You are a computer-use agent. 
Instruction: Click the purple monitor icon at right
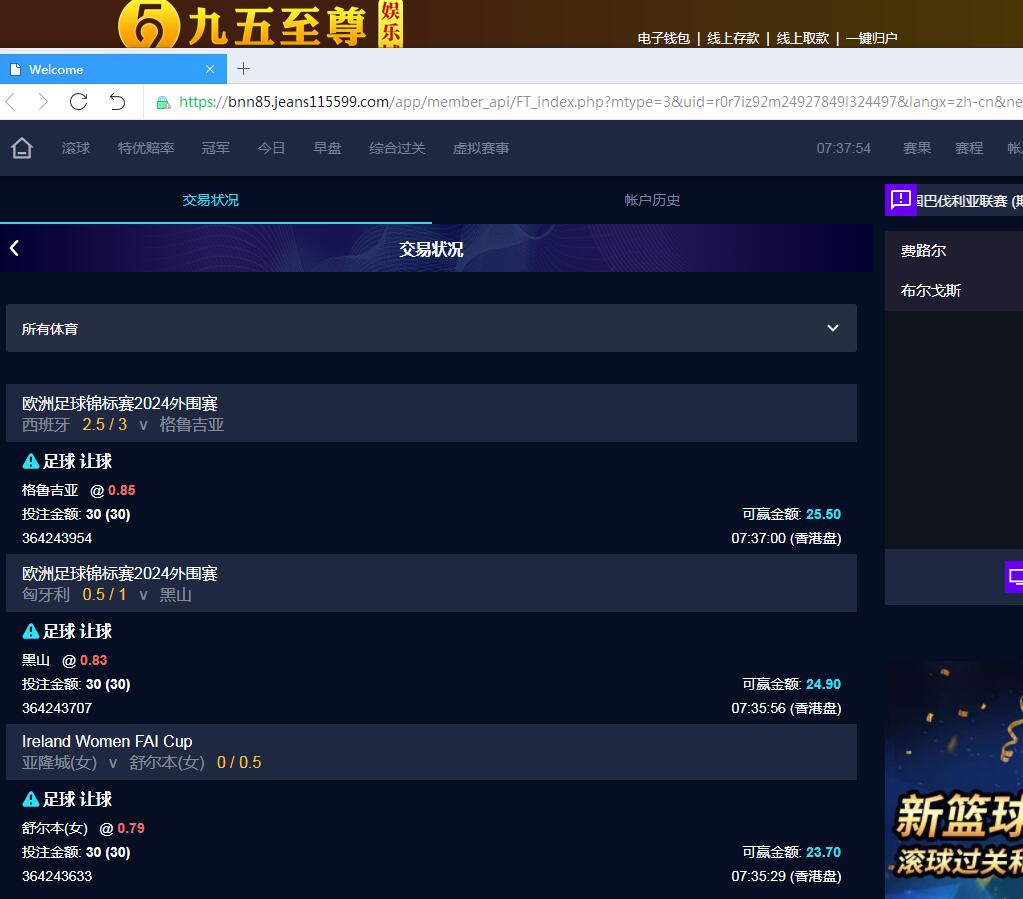click(x=1015, y=577)
